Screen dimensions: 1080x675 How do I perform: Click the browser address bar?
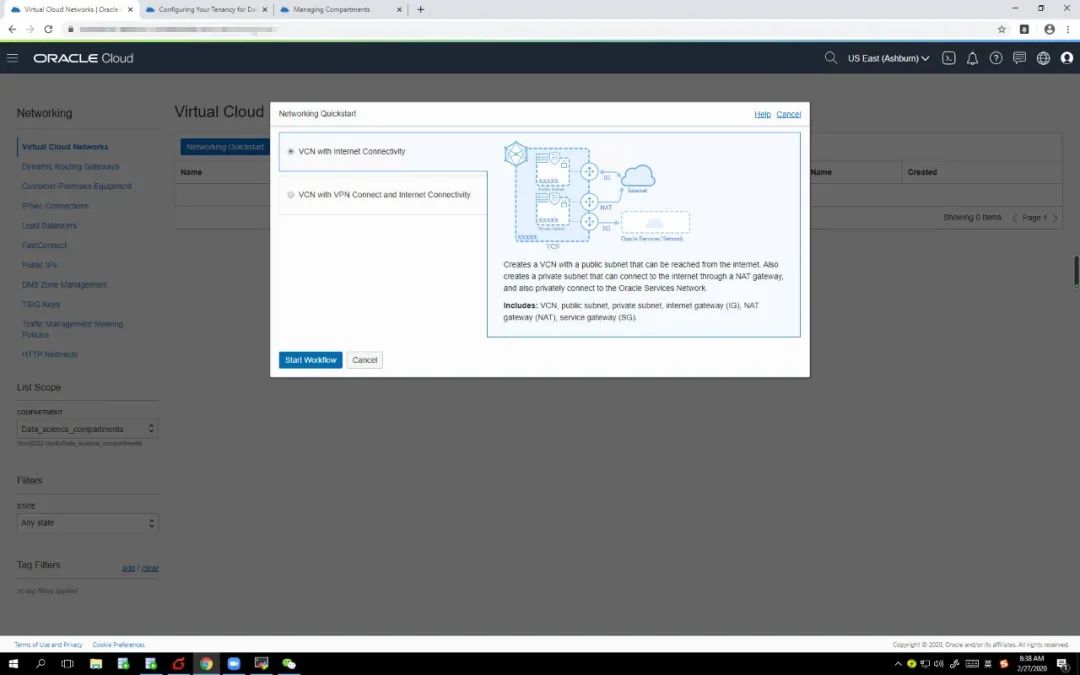click(530, 29)
